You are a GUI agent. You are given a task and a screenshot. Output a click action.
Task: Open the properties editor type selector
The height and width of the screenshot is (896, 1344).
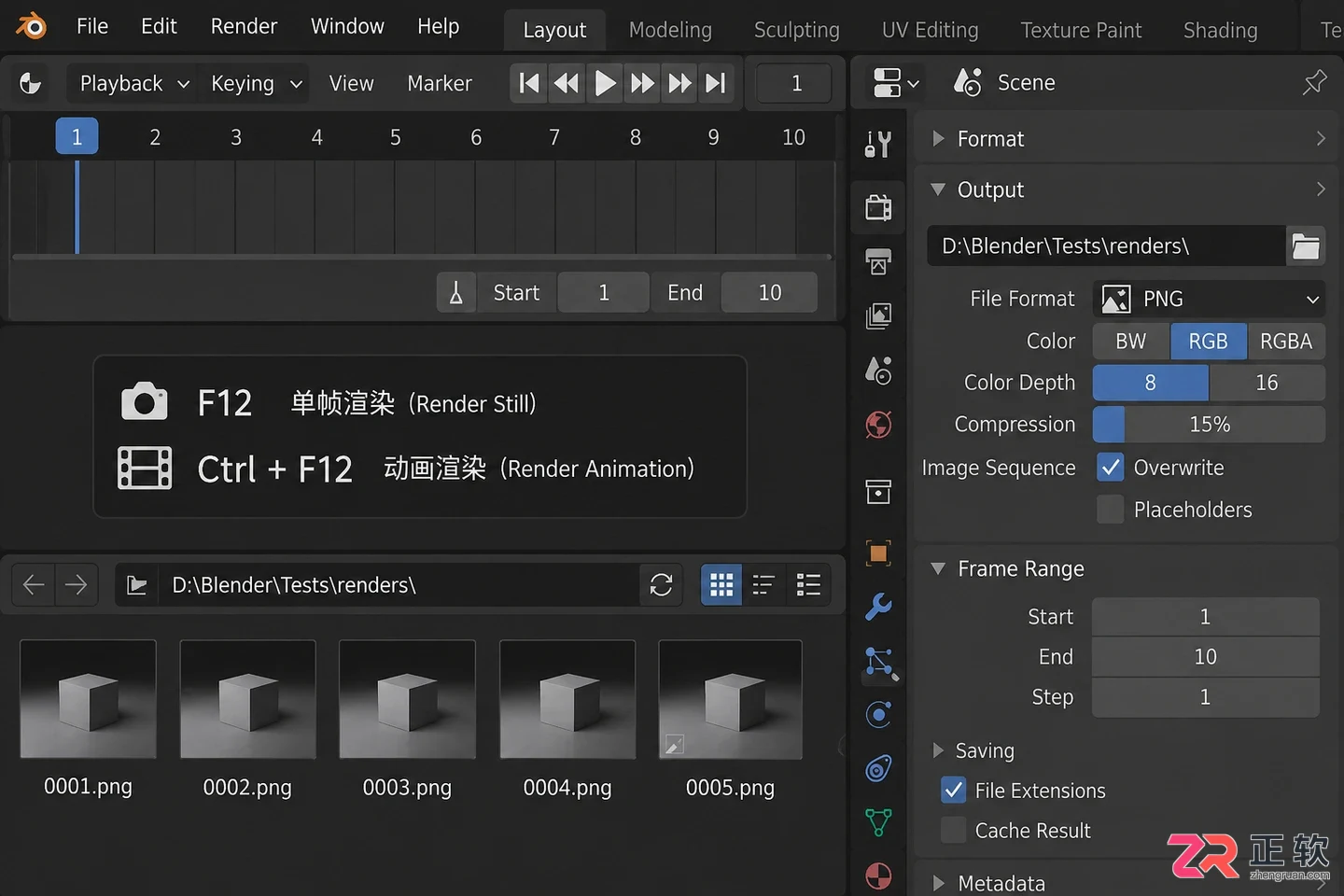point(895,82)
